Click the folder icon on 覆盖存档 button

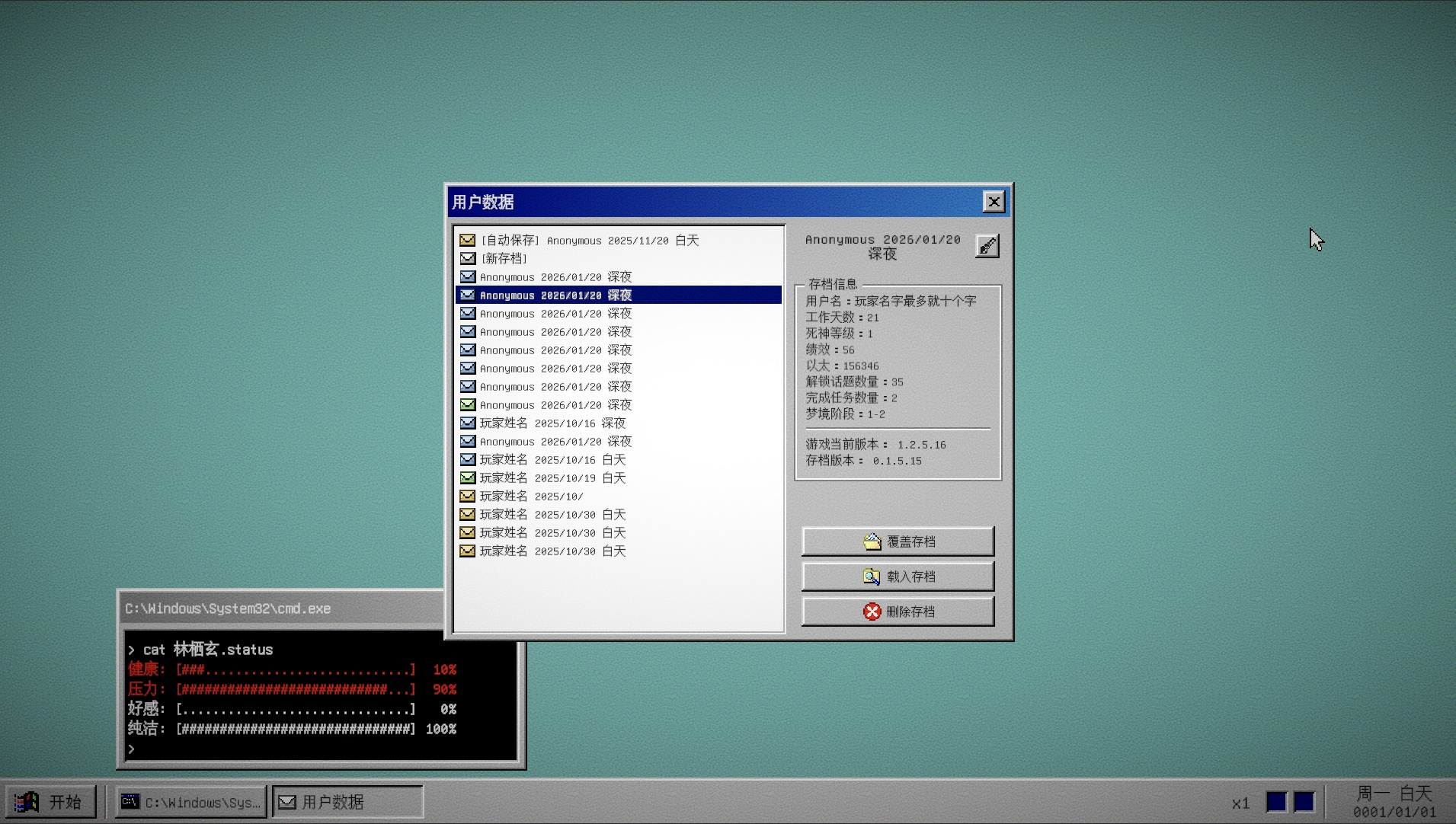pos(872,541)
